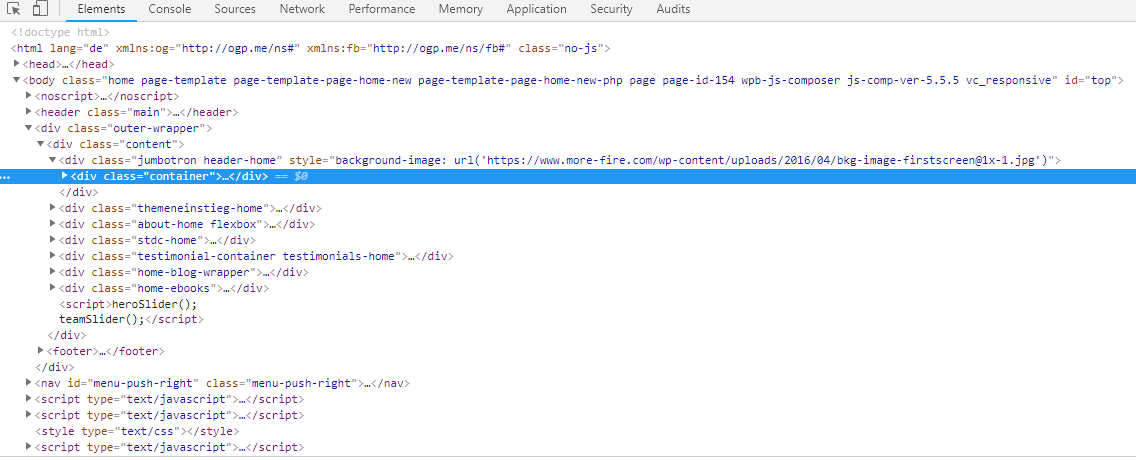
Task: Click the body class attribute value text
Action: [x=578, y=80]
